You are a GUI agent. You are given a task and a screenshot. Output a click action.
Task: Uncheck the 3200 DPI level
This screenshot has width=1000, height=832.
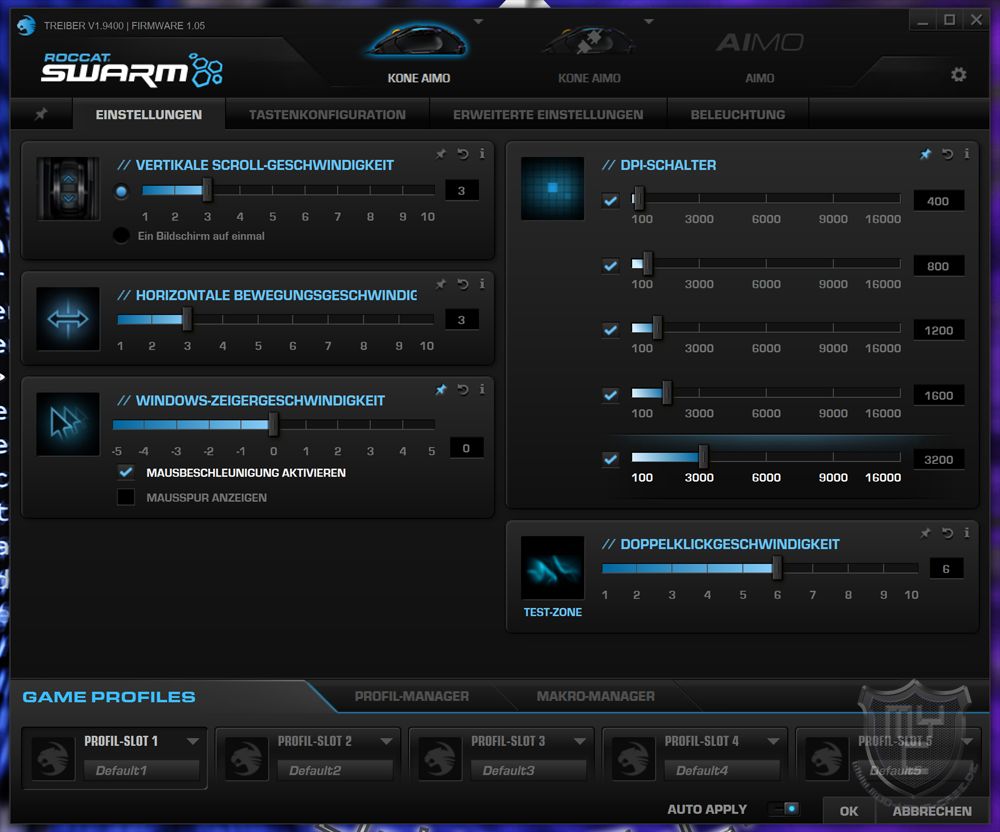[x=610, y=459]
